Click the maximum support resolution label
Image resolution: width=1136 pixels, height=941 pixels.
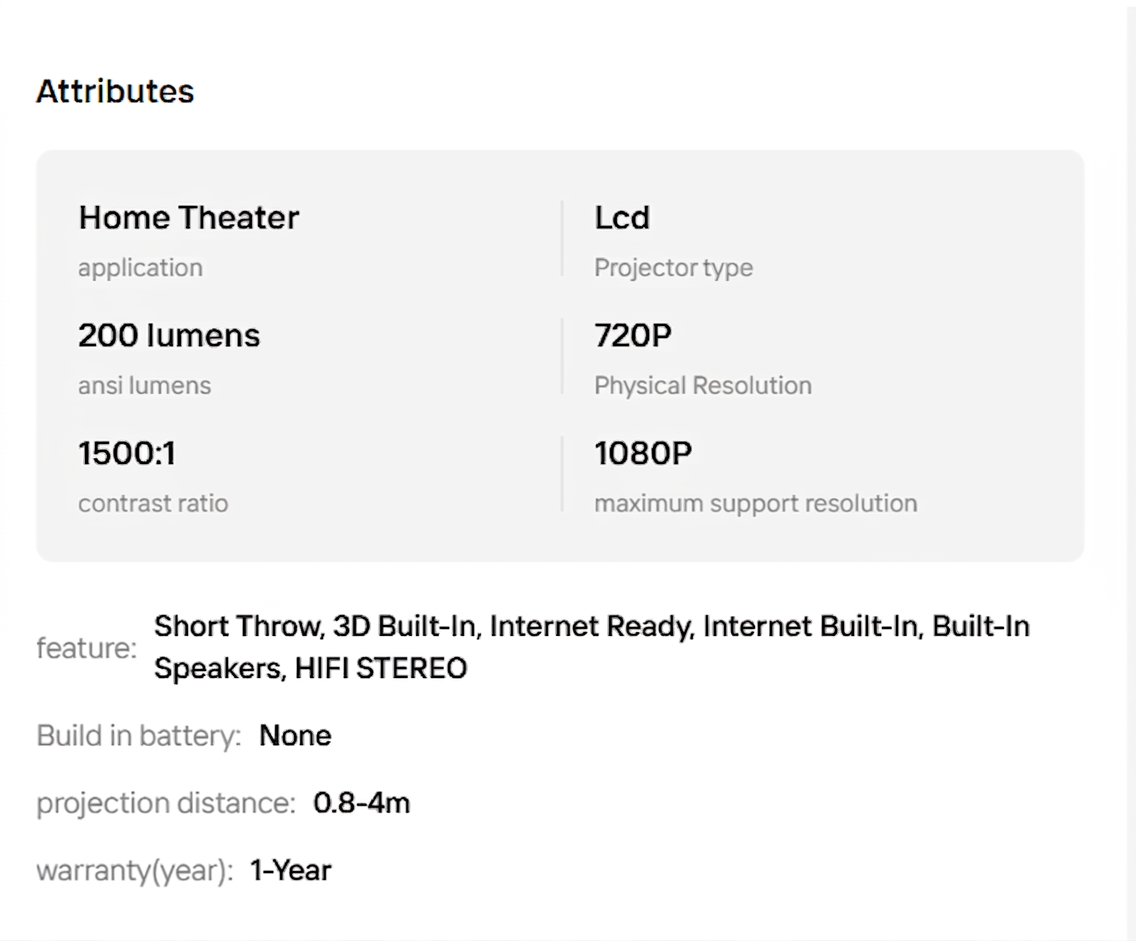(x=755, y=503)
